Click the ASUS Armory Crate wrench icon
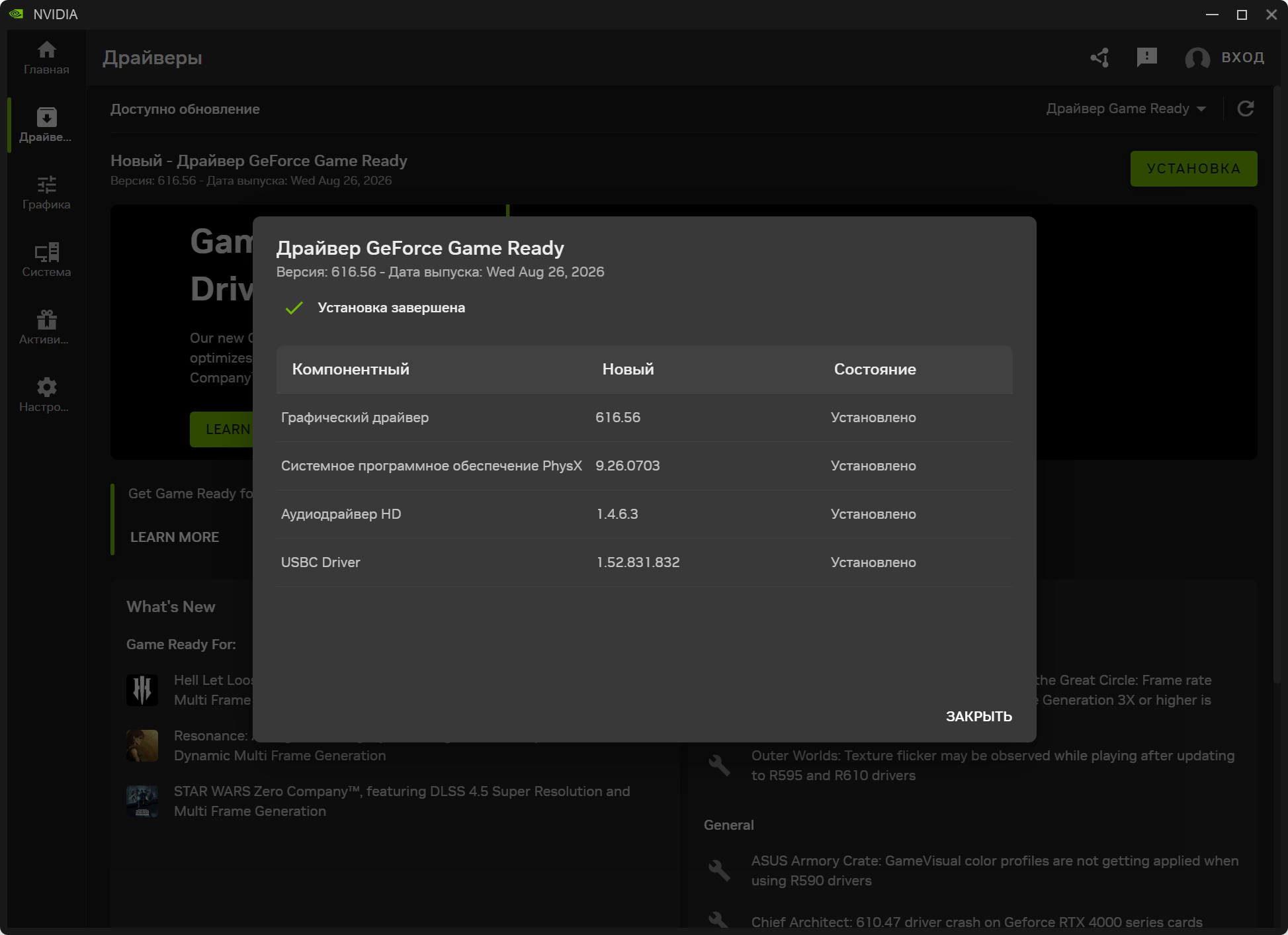Image resolution: width=1288 pixels, height=935 pixels. [x=719, y=871]
